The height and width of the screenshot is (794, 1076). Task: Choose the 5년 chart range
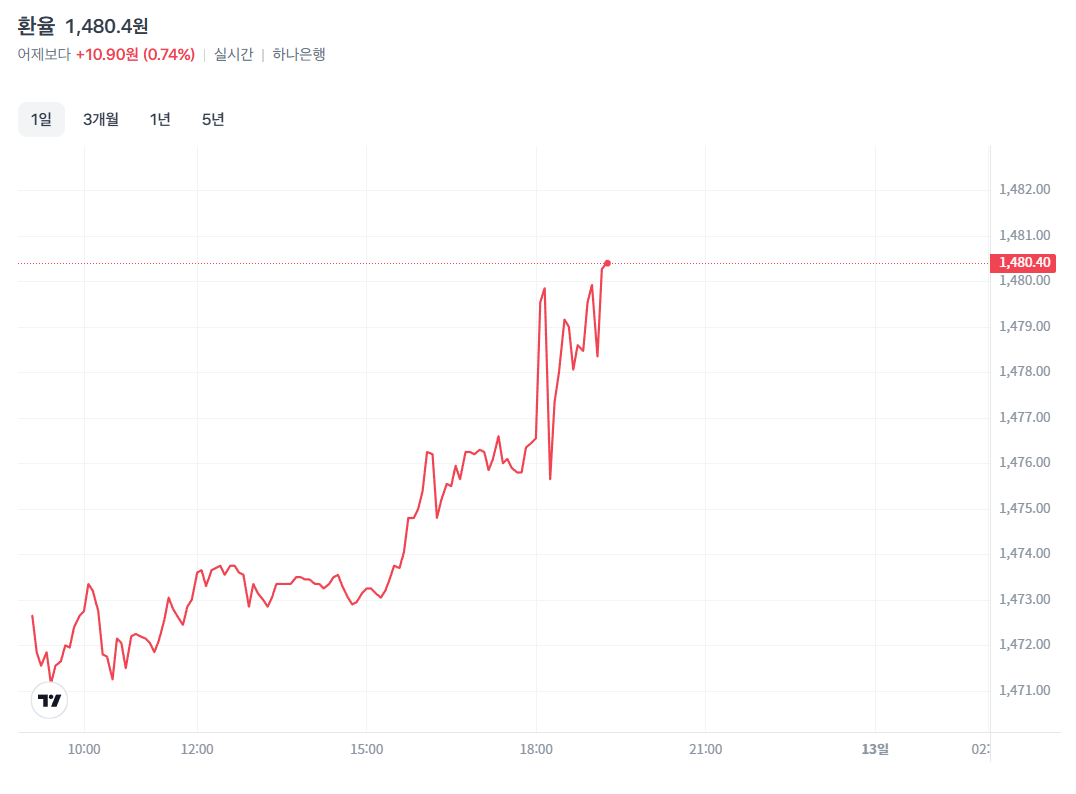pyautogui.click(x=213, y=120)
